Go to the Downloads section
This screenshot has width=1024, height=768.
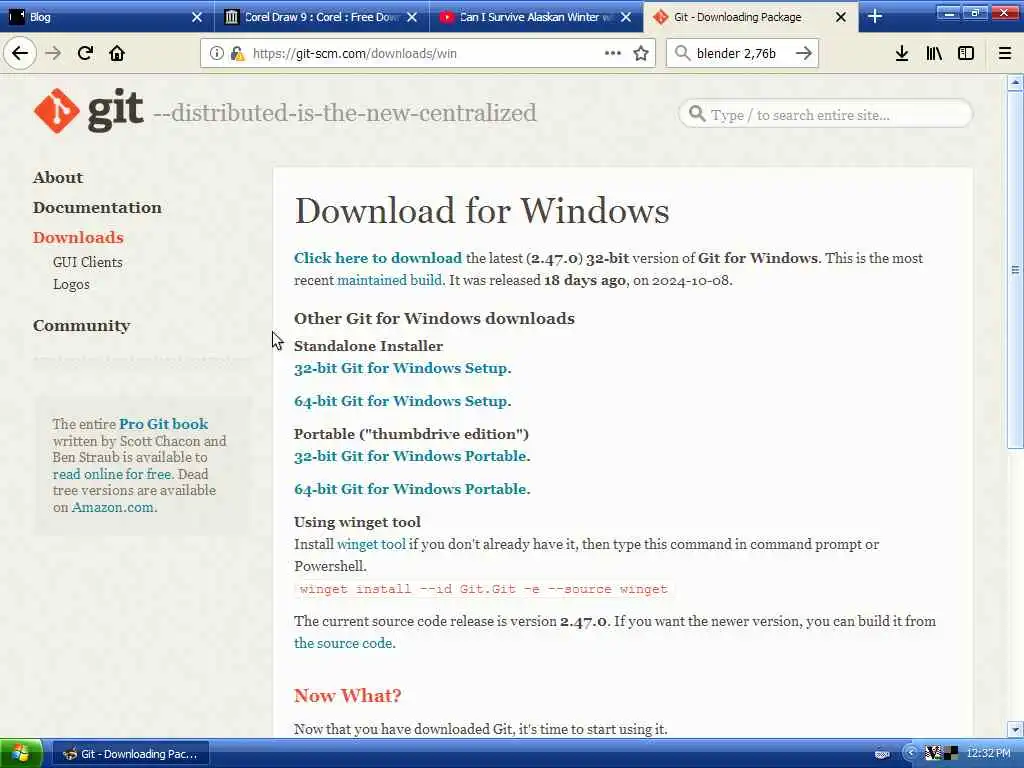coord(78,238)
